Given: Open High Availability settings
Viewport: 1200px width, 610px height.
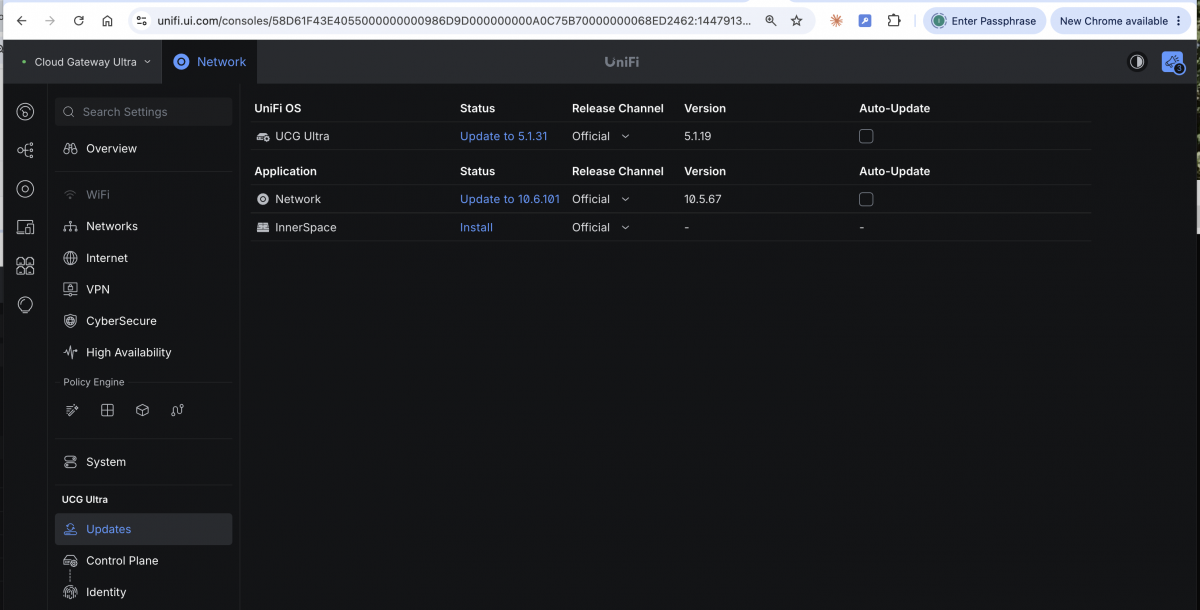Looking at the screenshot, I should coord(143,352).
